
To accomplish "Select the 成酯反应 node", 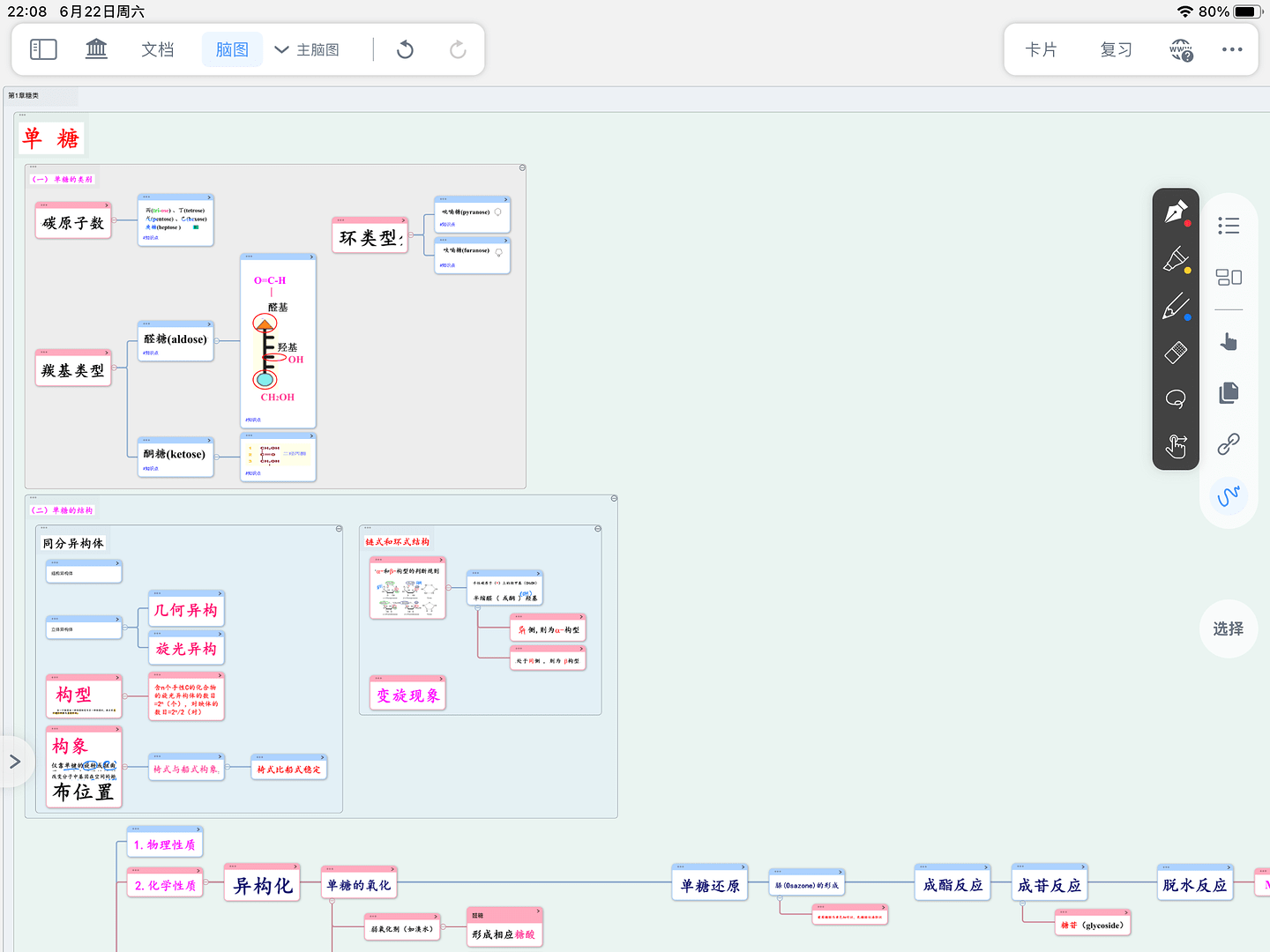I will (x=952, y=883).
